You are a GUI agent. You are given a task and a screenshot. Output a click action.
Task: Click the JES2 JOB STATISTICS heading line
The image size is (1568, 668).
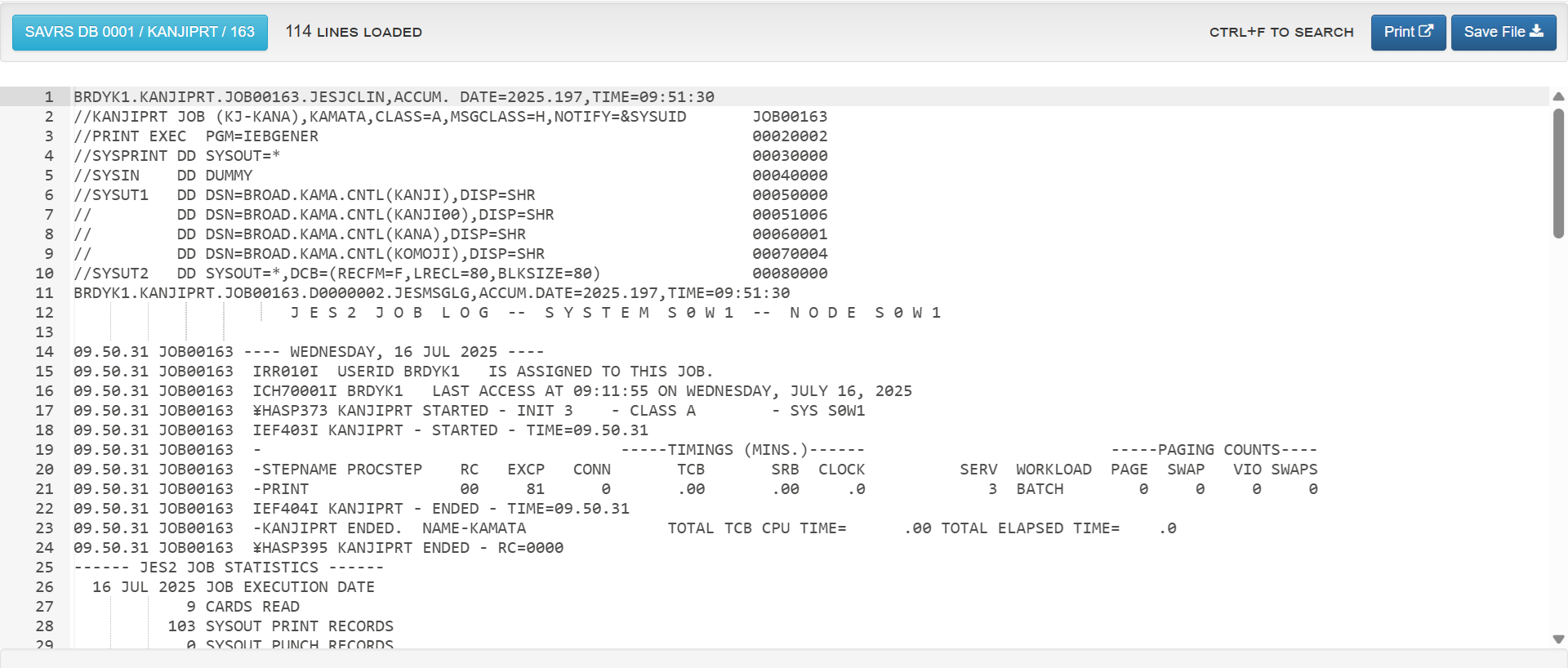click(229, 568)
